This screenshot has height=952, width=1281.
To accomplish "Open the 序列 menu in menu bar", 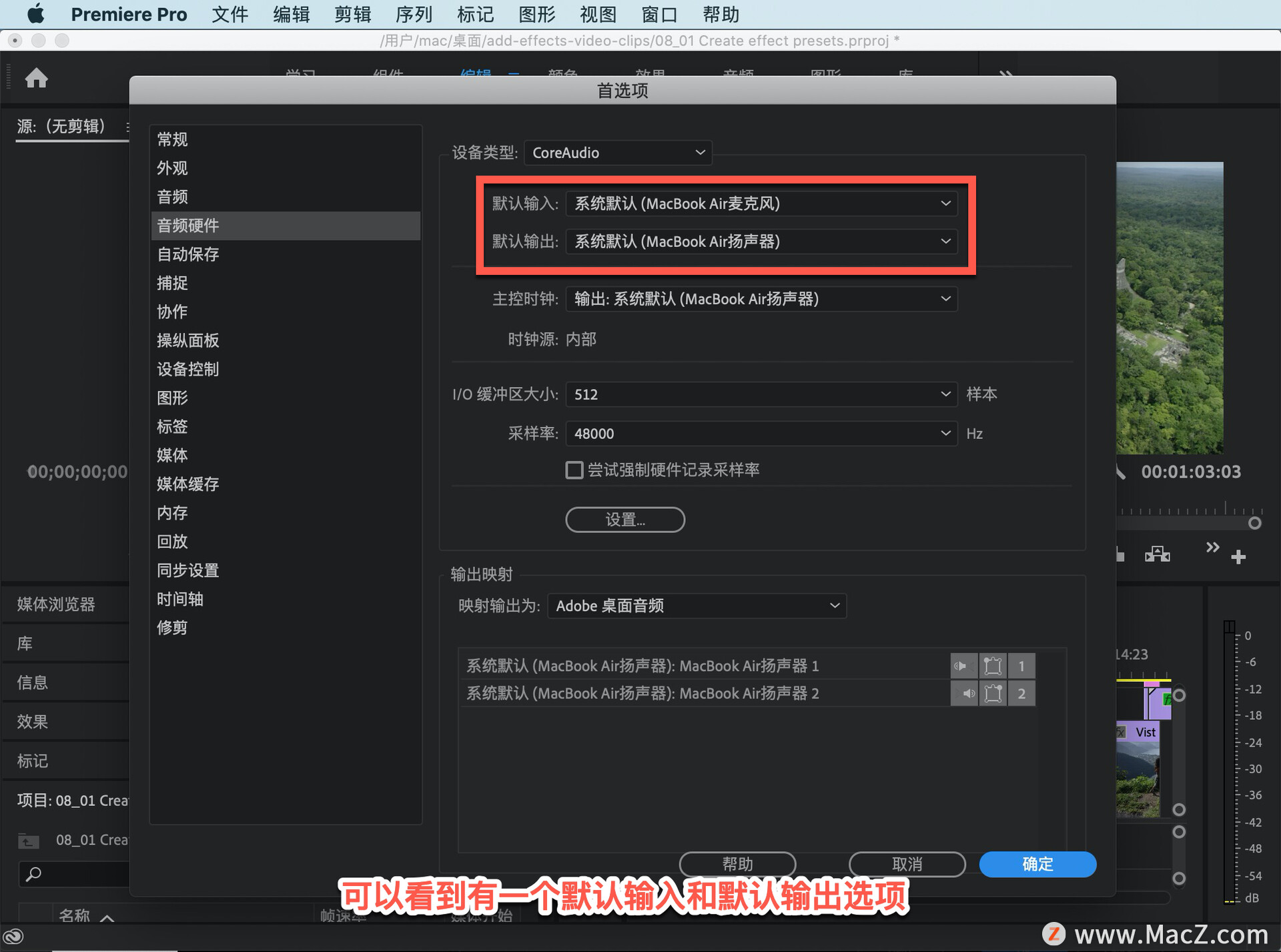I will pyautogui.click(x=414, y=14).
